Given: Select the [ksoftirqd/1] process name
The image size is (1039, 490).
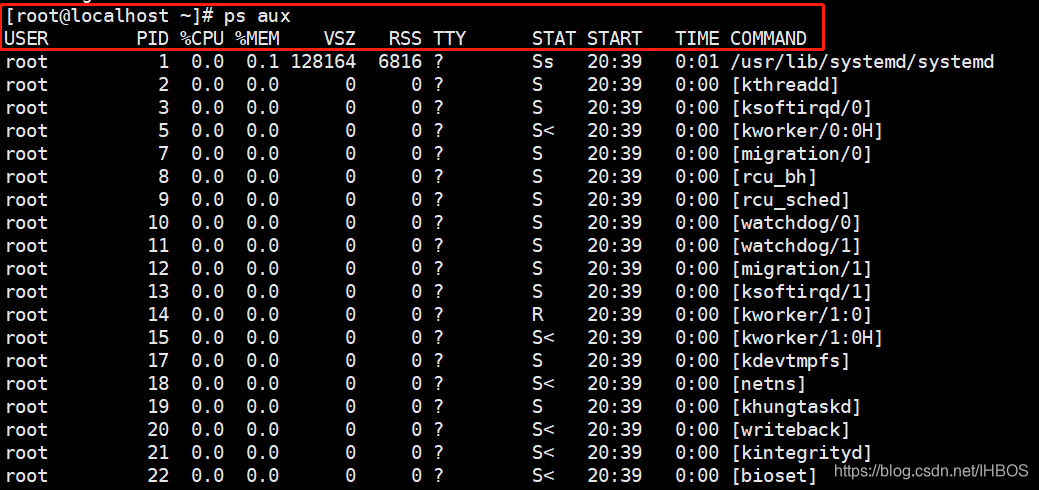Looking at the screenshot, I should pos(802,292).
